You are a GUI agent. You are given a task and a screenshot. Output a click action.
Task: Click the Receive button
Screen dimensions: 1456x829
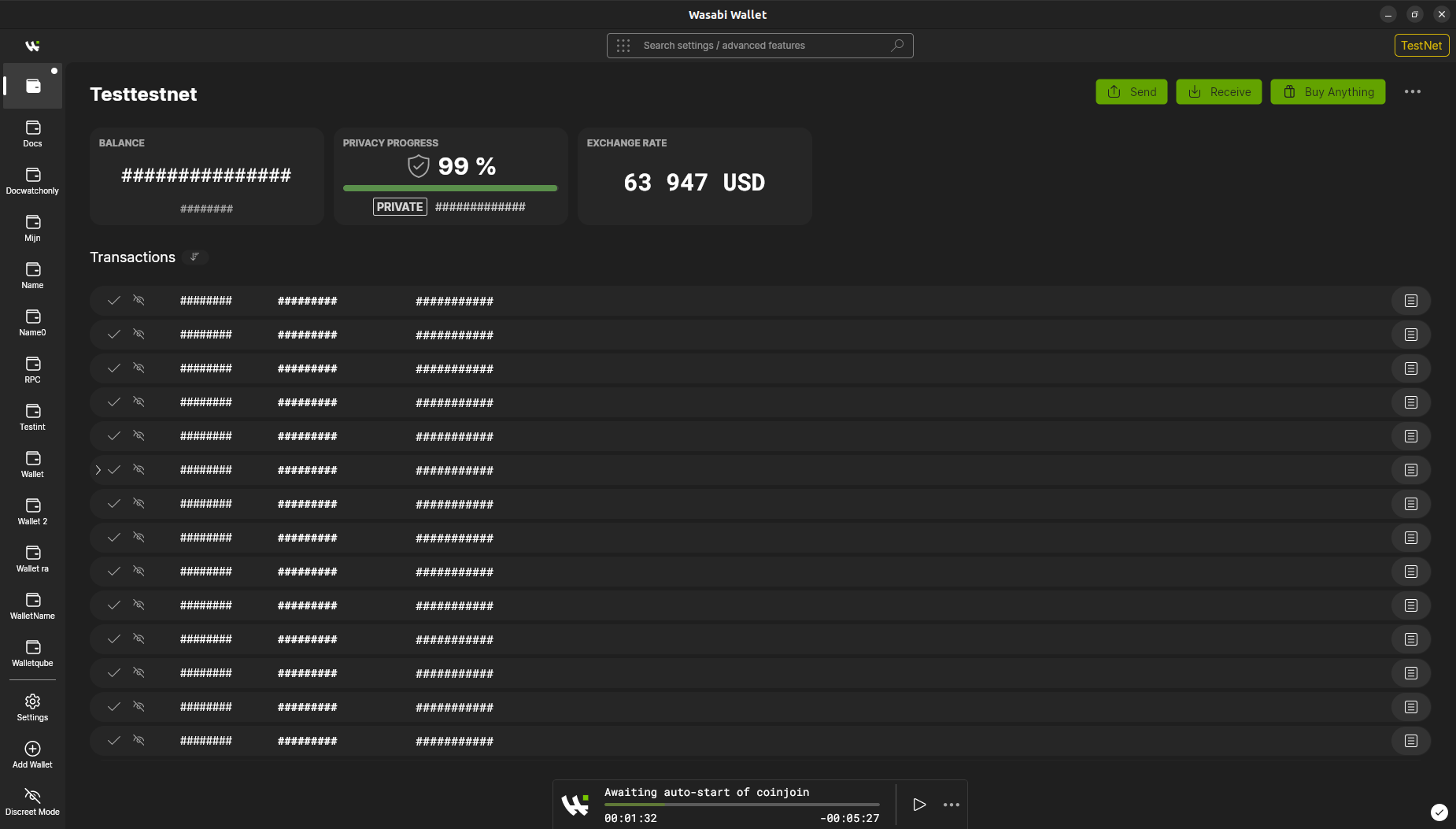point(1218,91)
